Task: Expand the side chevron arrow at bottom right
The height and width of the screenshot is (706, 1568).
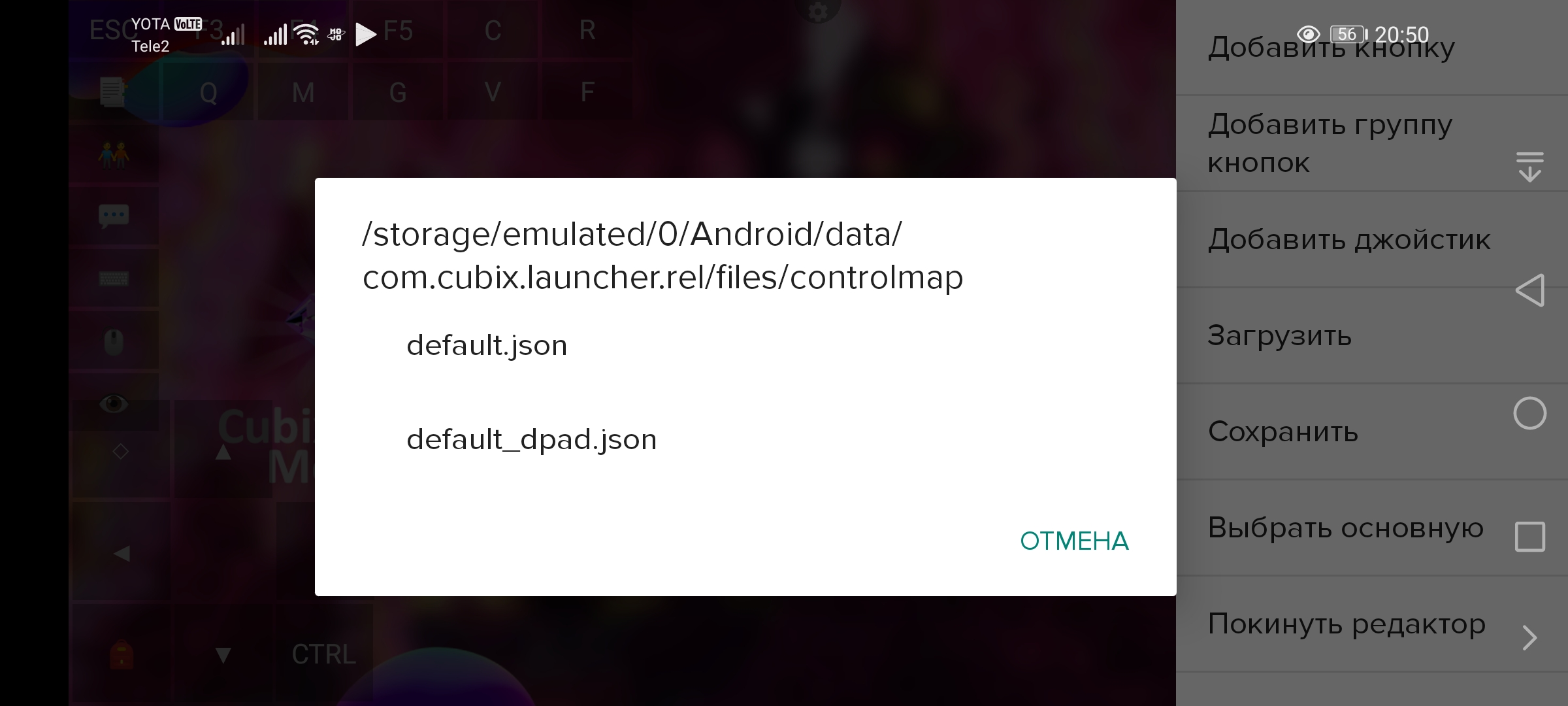Action: pos(1529,638)
